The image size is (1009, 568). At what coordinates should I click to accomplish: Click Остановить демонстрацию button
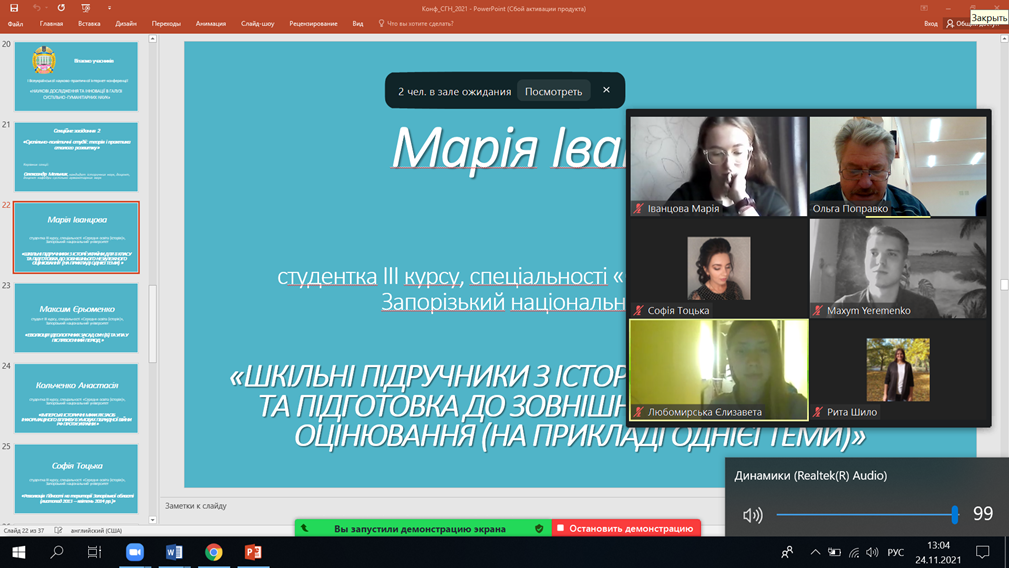pyautogui.click(x=626, y=528)
